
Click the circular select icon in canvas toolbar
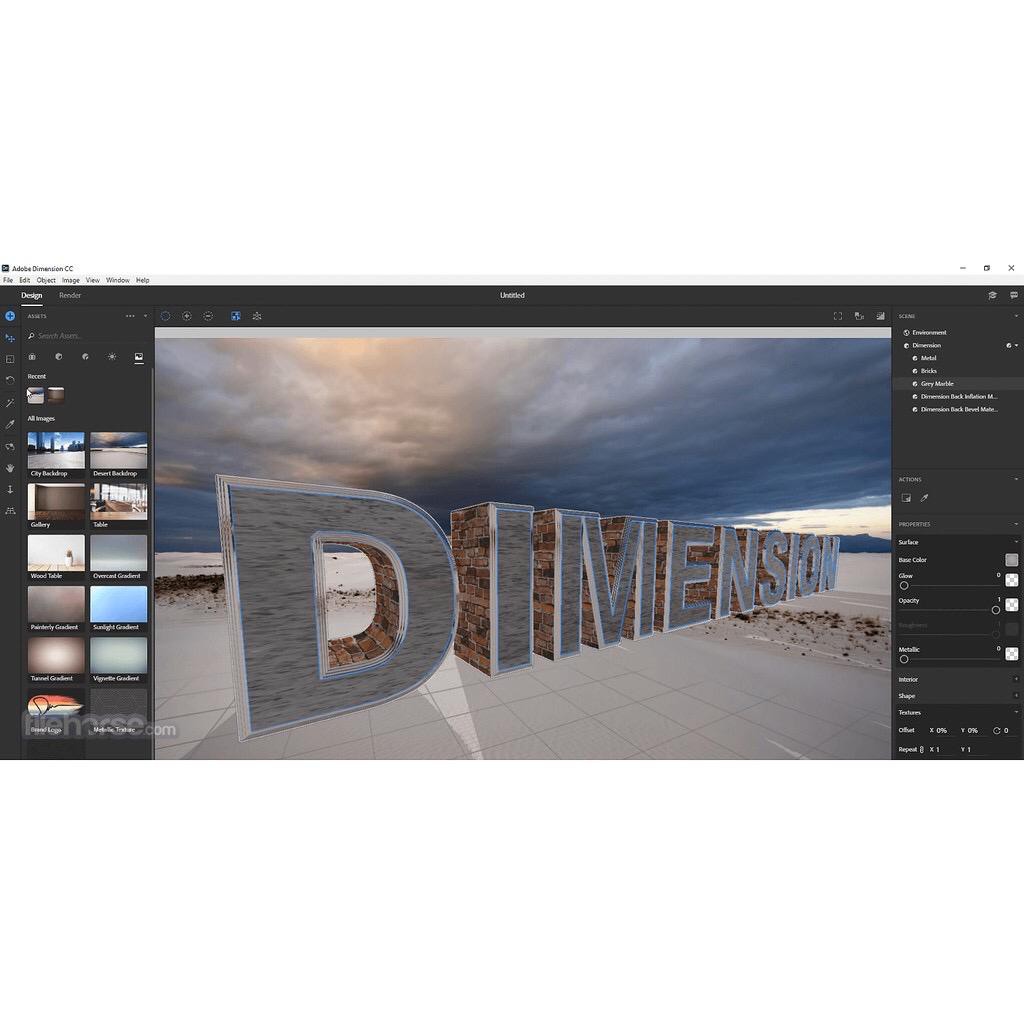(165, 316)
